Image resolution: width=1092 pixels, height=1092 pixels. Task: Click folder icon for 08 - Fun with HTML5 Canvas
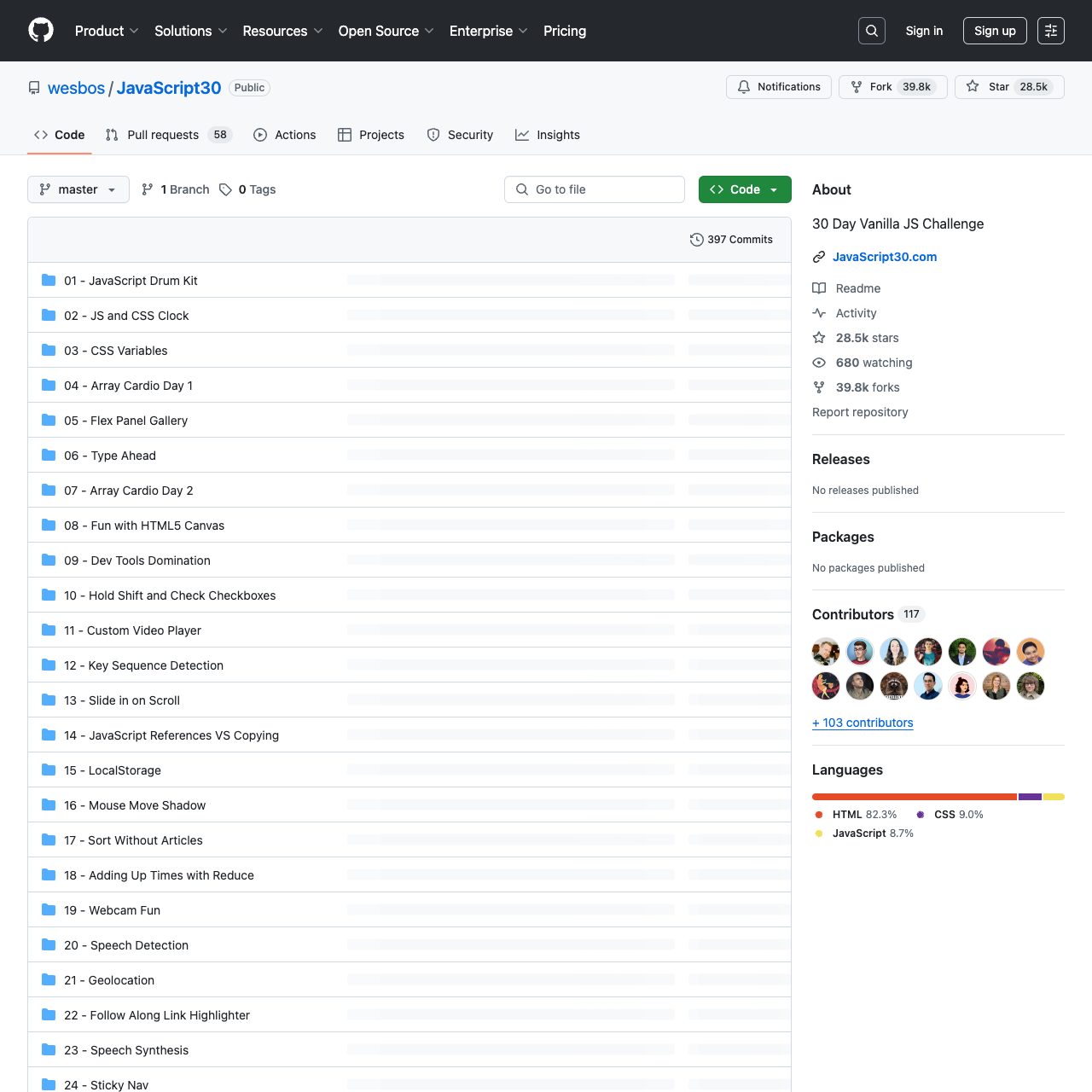49,525
